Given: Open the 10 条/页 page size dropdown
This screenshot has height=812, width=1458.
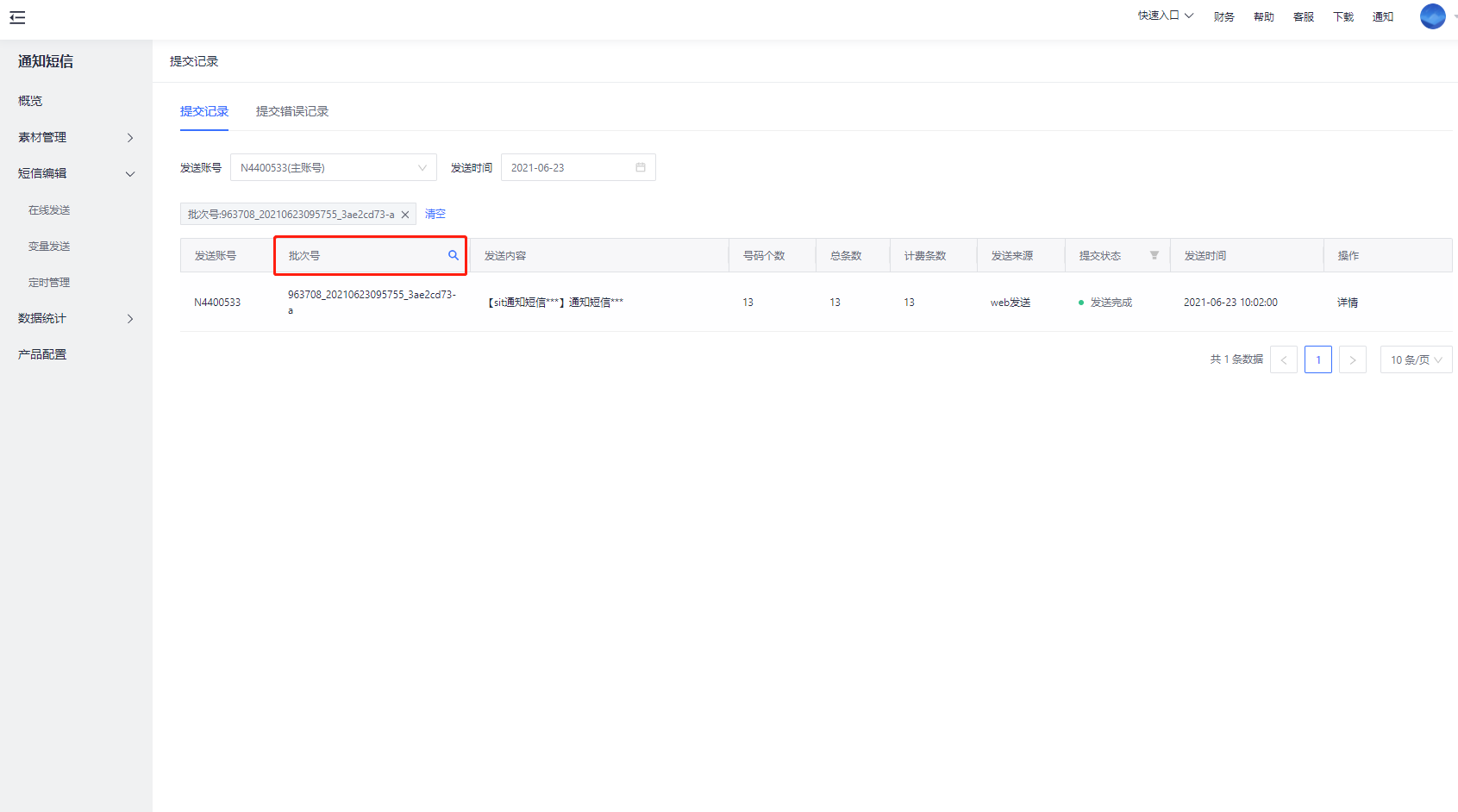Looking at the screenshot, I should click(x=1417, y=359).
